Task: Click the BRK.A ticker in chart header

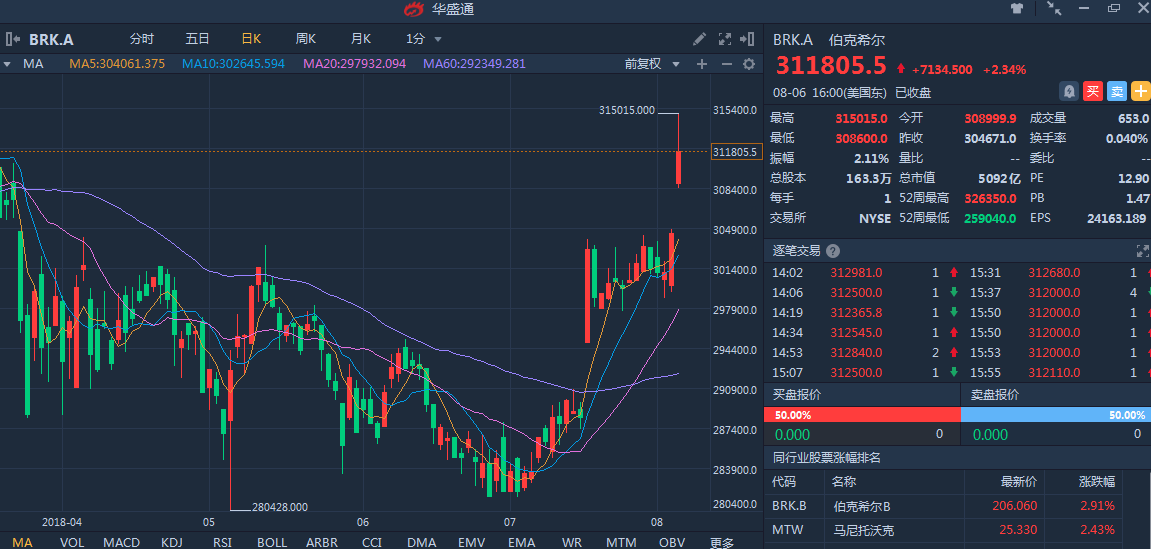Action: click(x=51, y=39)
